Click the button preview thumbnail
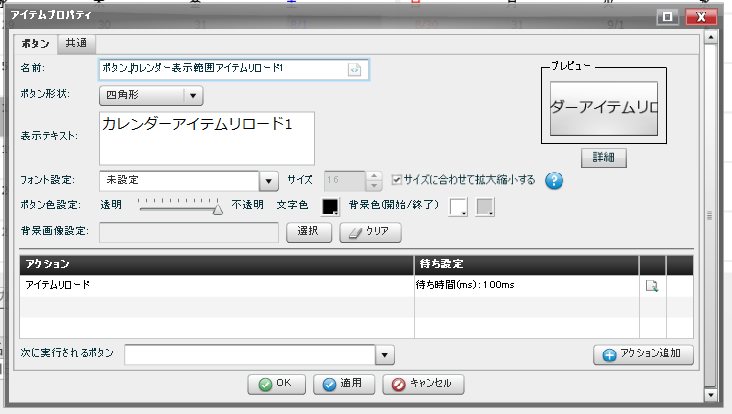Screen dimensions: 732x414 (604, 108)
